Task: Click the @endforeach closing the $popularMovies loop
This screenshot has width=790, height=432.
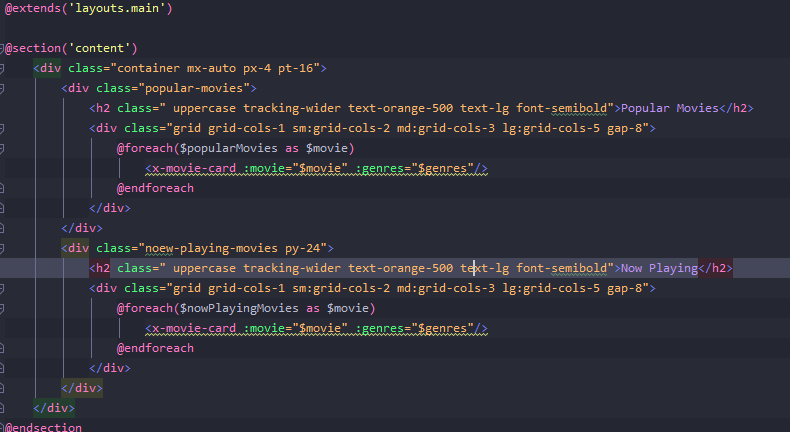Action: pyautogui.click(x=155, y=188)
